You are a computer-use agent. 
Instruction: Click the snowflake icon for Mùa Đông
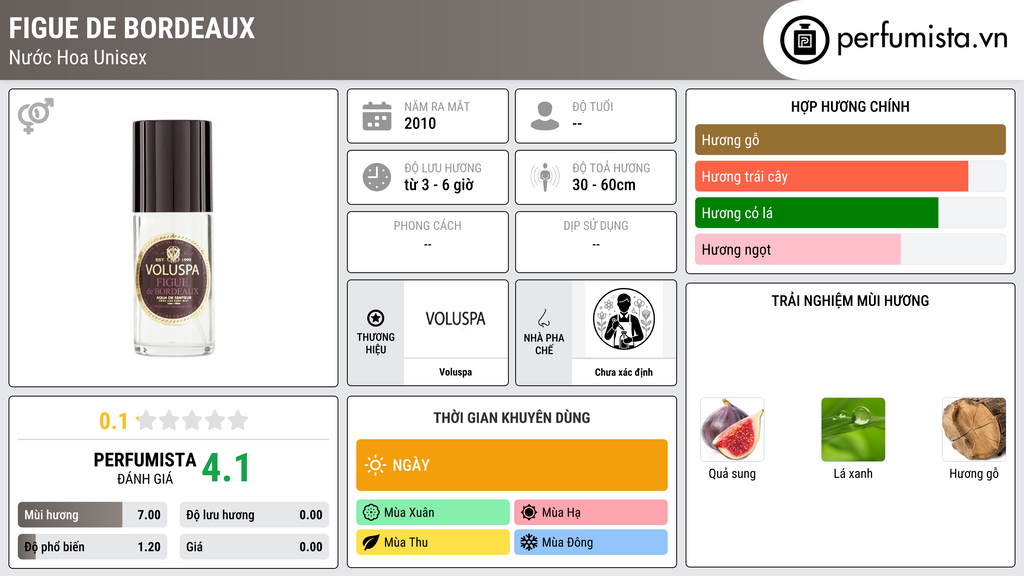pos(529,542)
